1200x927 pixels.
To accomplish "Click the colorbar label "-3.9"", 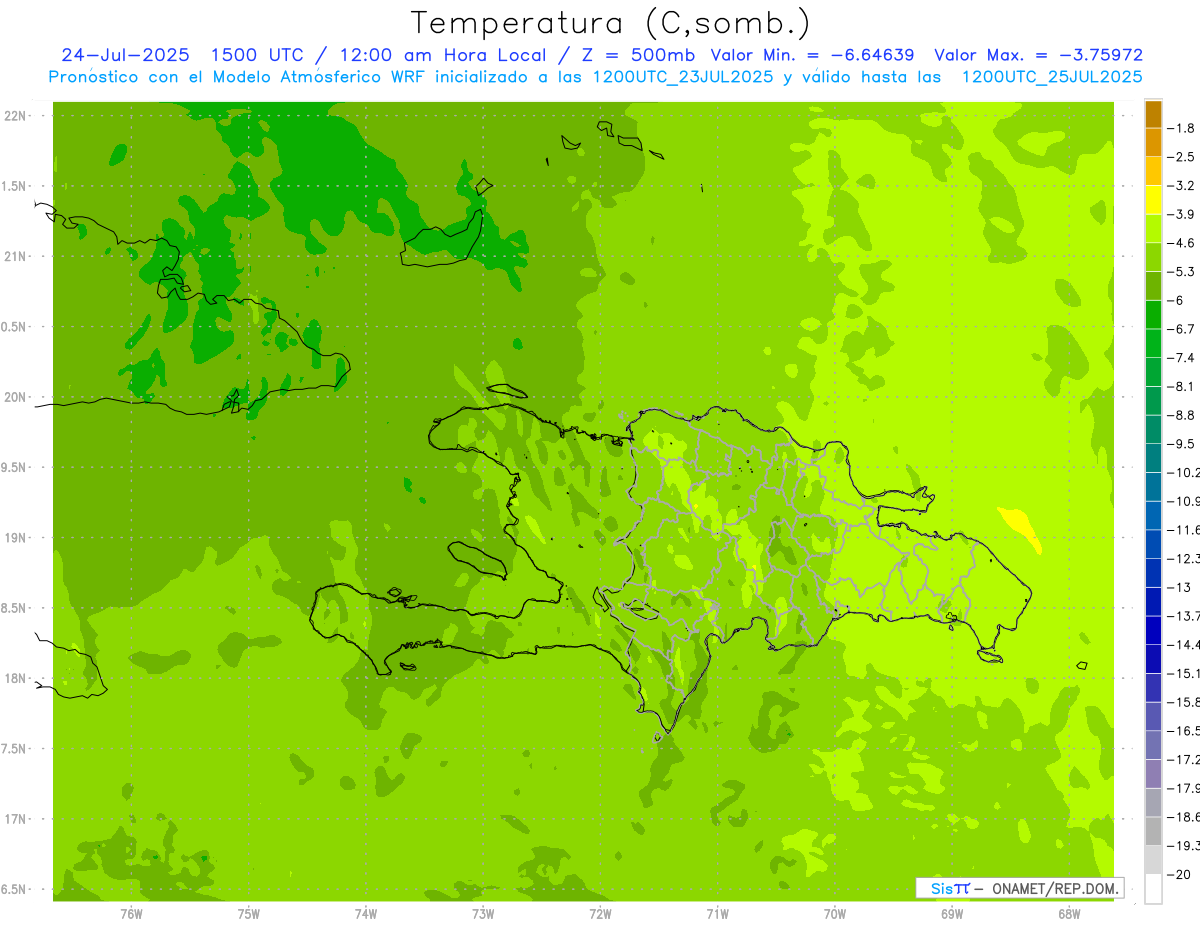I will pos(1181,214).
